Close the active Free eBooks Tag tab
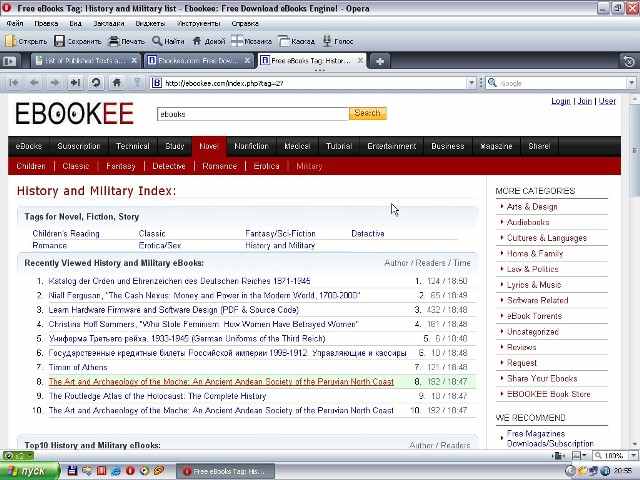This screenshot has height=480, width=640. [360, 60]
